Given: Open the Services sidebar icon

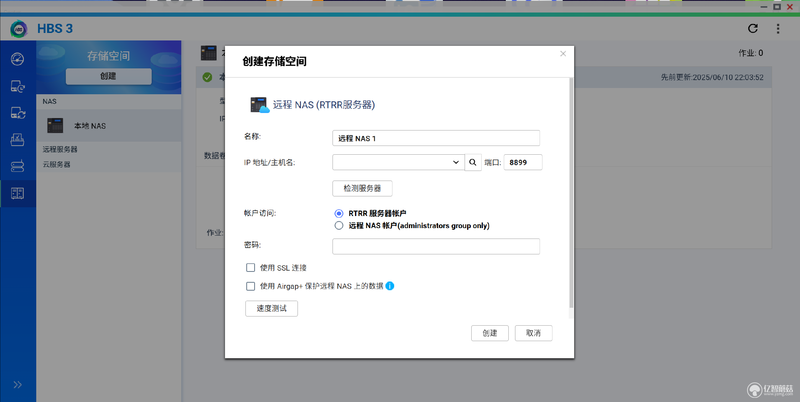Looking at the screenshot, I should click(x=17, y=166).
